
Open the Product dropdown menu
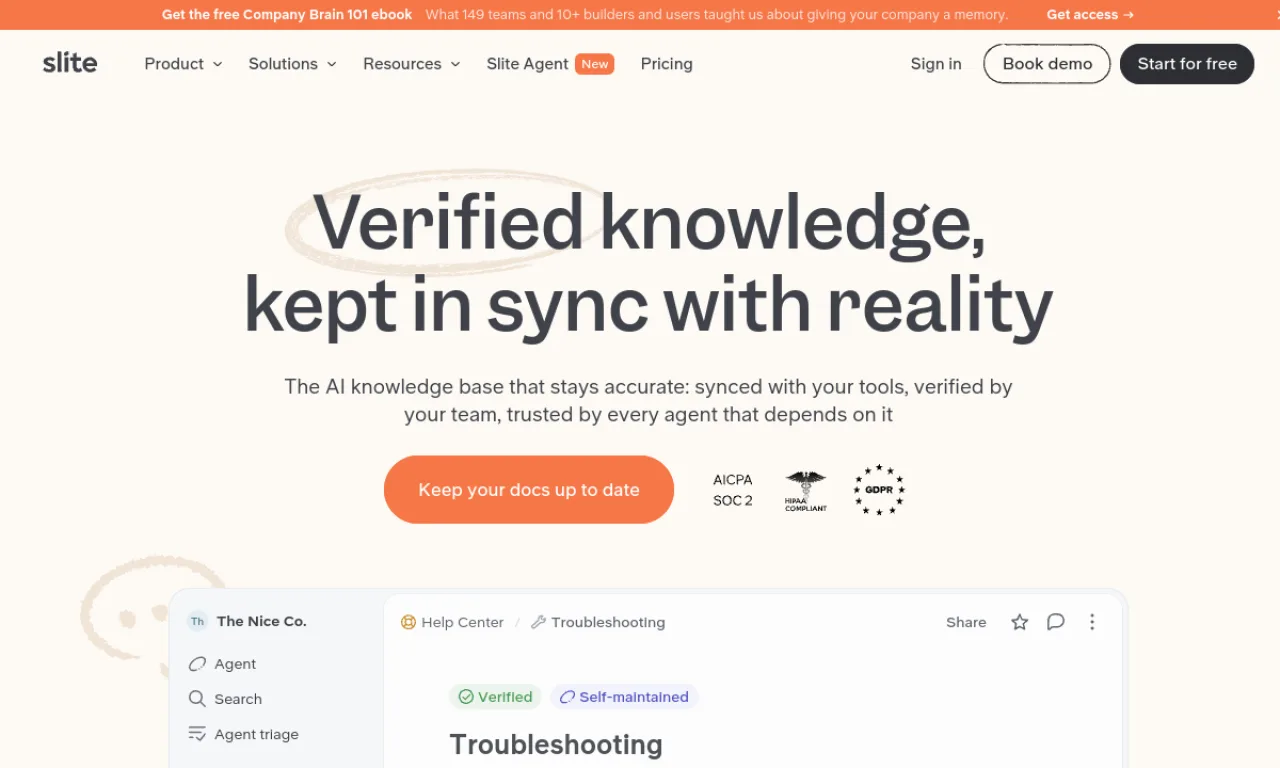tap(183, 64)
